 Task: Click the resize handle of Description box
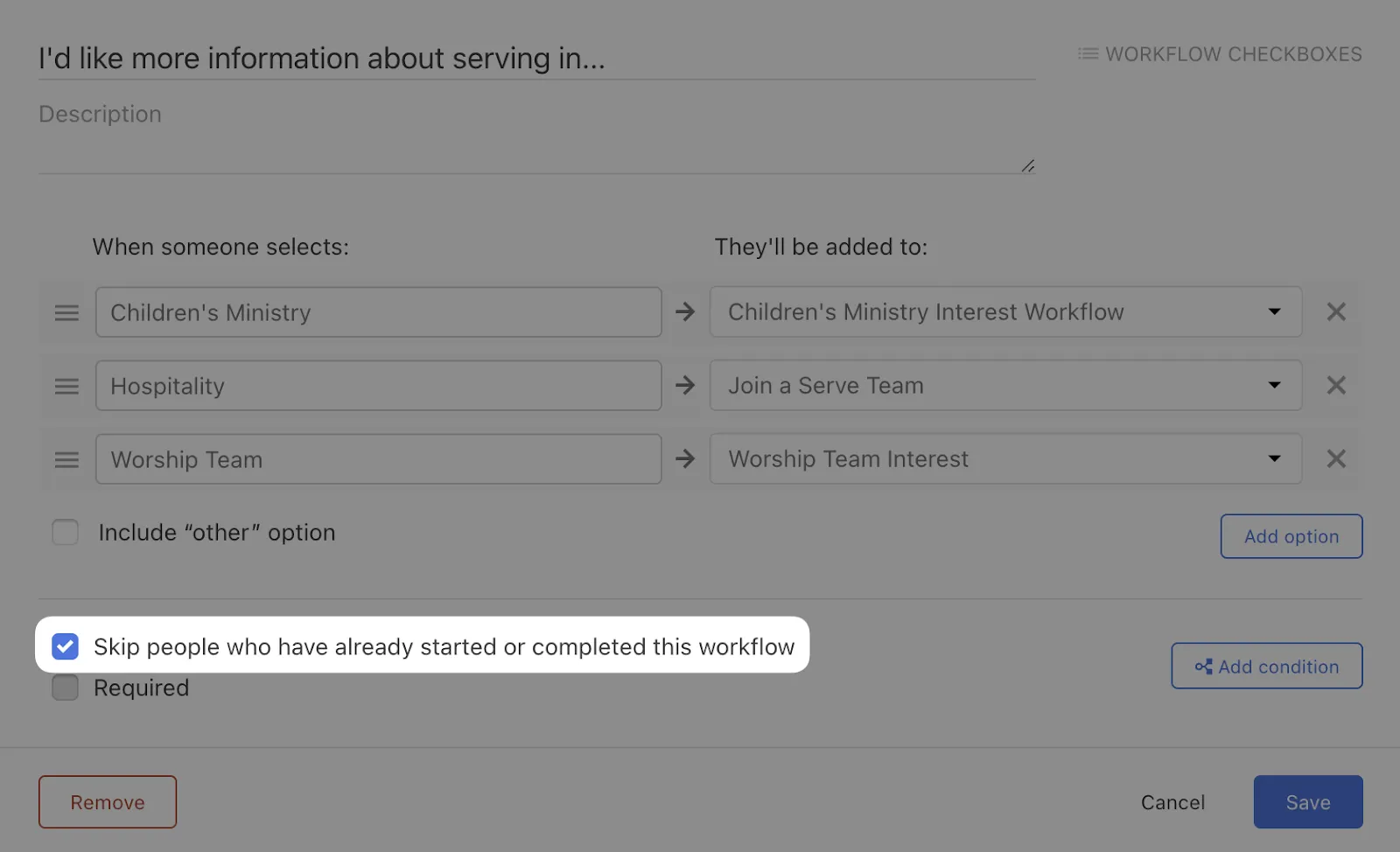1028,166
